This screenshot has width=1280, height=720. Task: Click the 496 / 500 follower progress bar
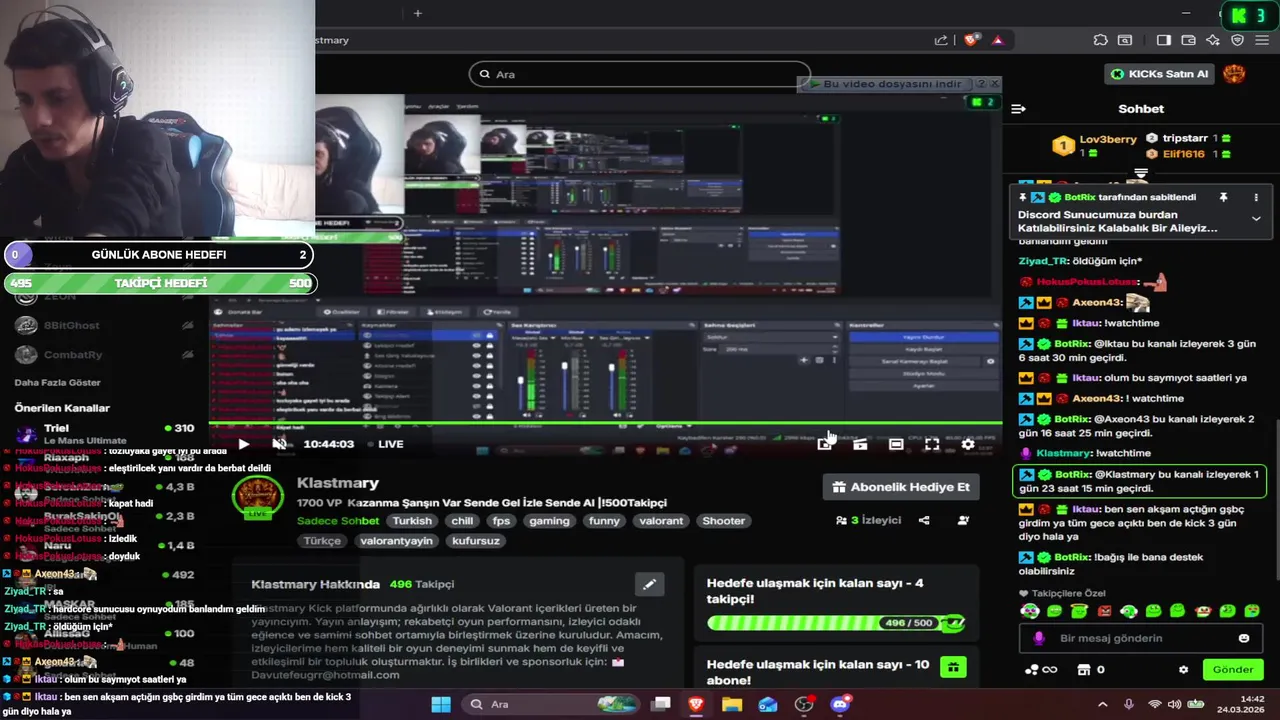coord(835,623)
